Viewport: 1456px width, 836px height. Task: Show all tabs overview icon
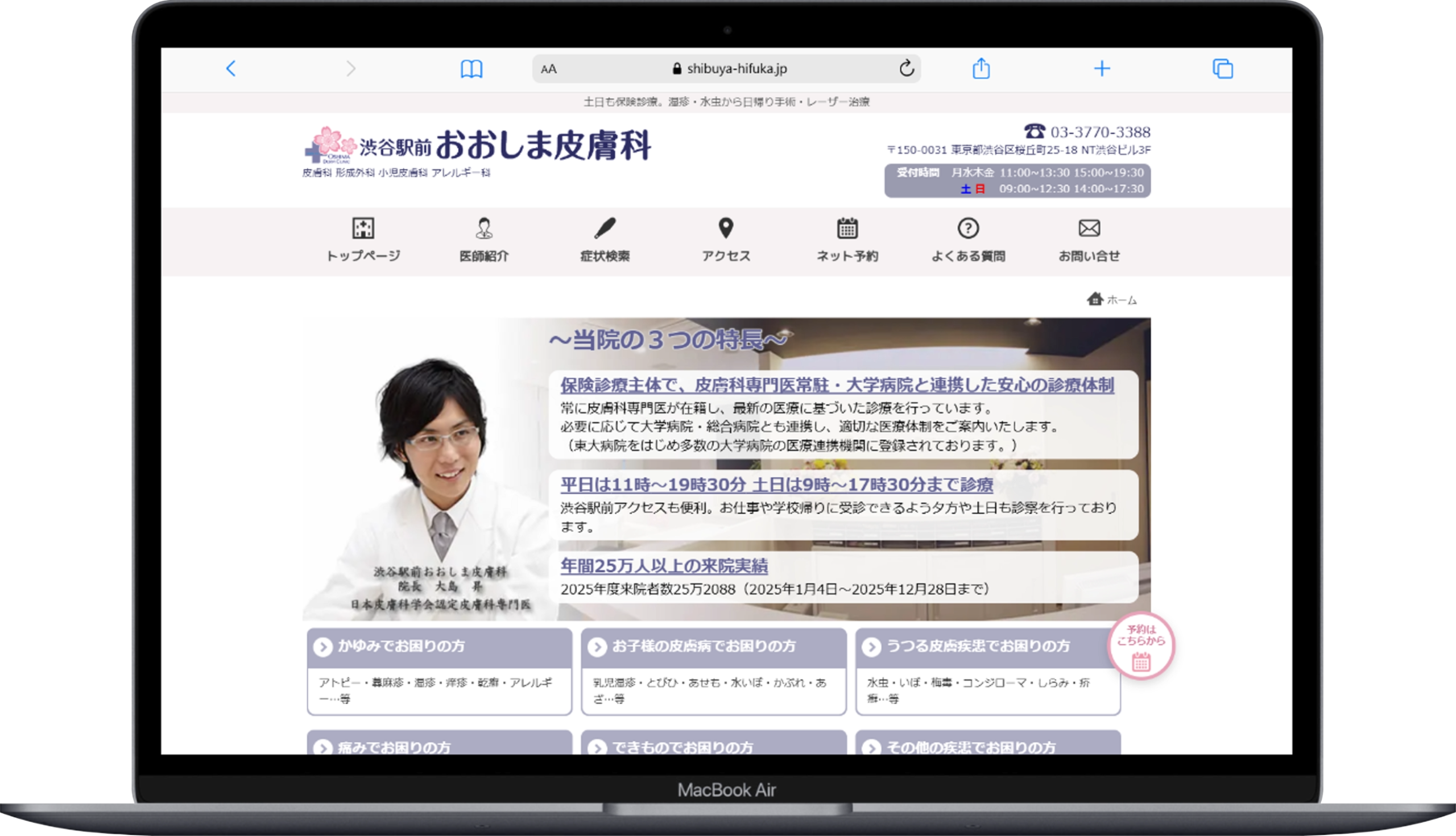coord(1222,69)
